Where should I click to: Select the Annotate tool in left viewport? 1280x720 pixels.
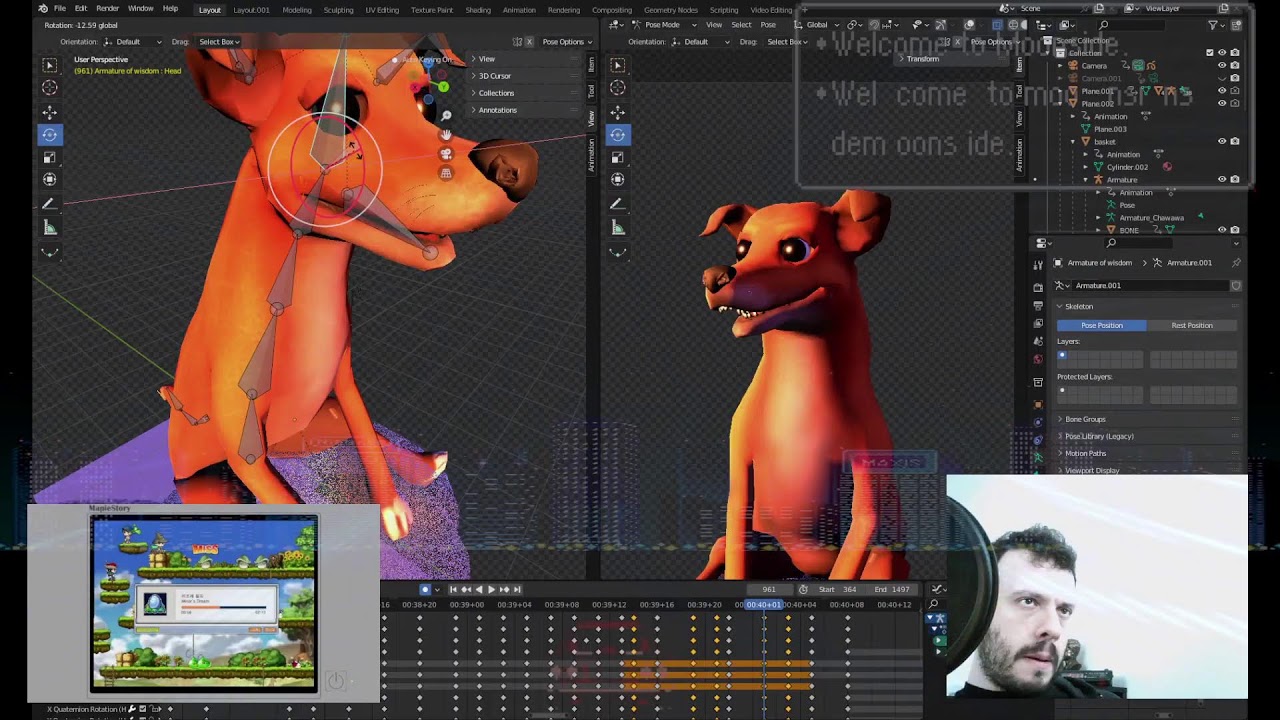pos(49,204)
